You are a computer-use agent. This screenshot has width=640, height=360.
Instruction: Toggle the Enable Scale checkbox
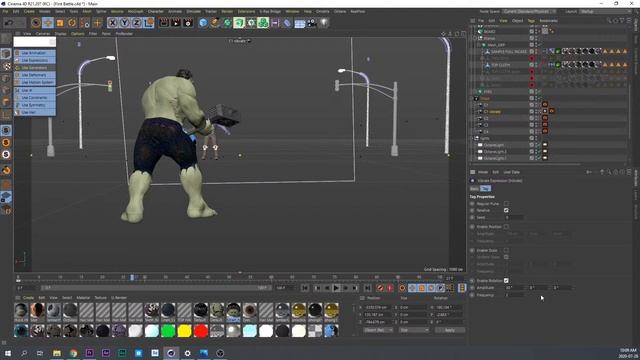[x=506, y=250]
